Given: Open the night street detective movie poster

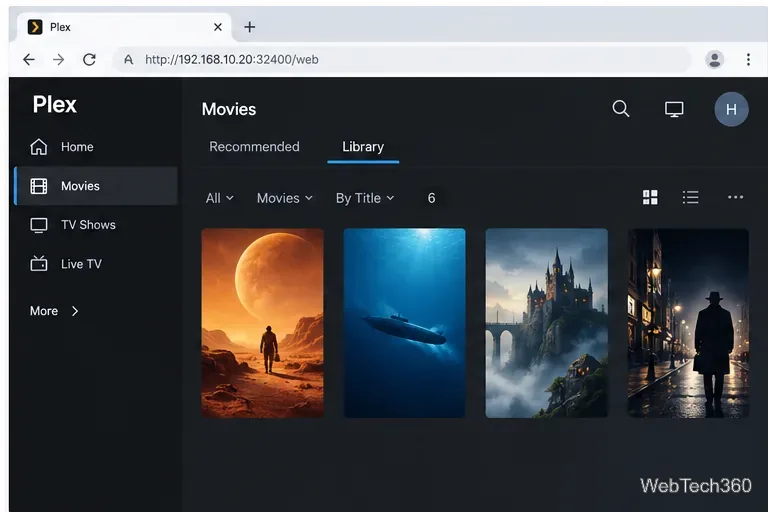Looking at the screenshot, I should point(688,323).
